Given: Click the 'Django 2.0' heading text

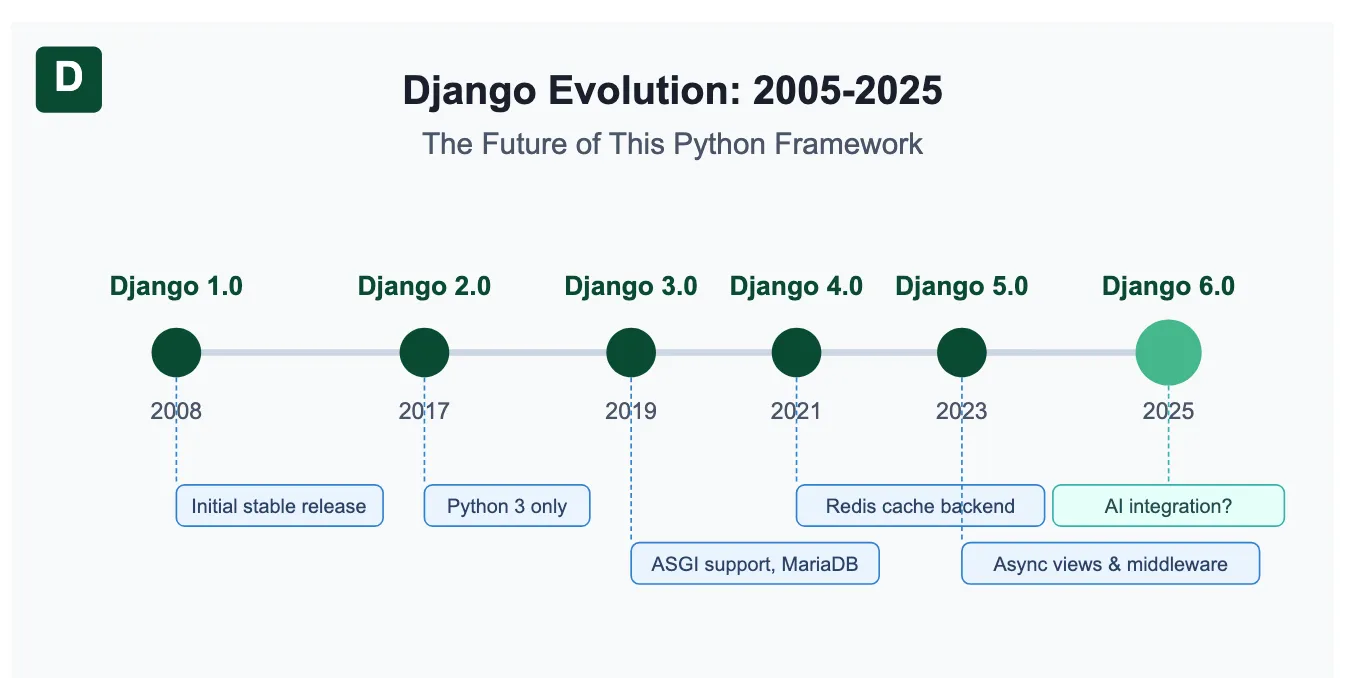Looking at the screenshot, I should (x=424, y=286).
